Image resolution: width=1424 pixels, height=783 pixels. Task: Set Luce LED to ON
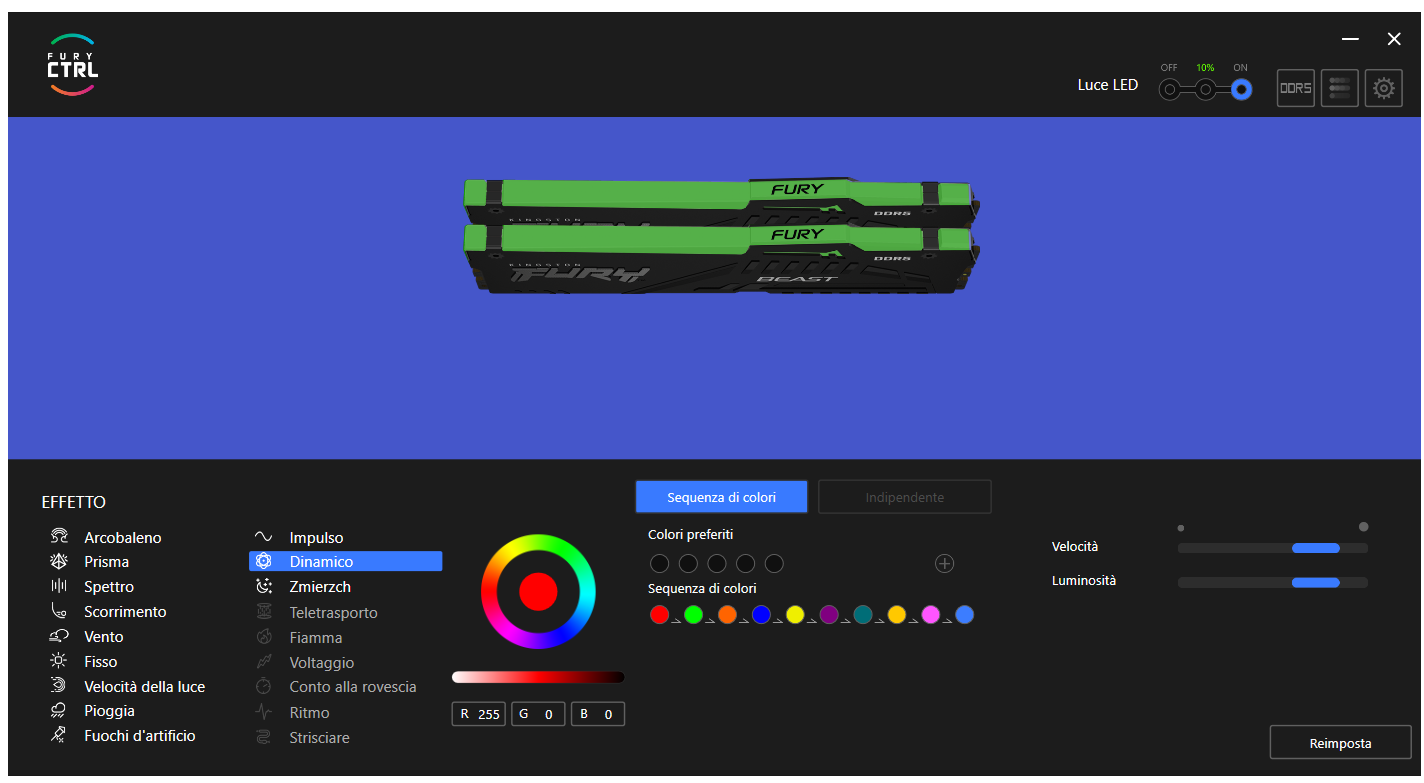coord(1241,90)
